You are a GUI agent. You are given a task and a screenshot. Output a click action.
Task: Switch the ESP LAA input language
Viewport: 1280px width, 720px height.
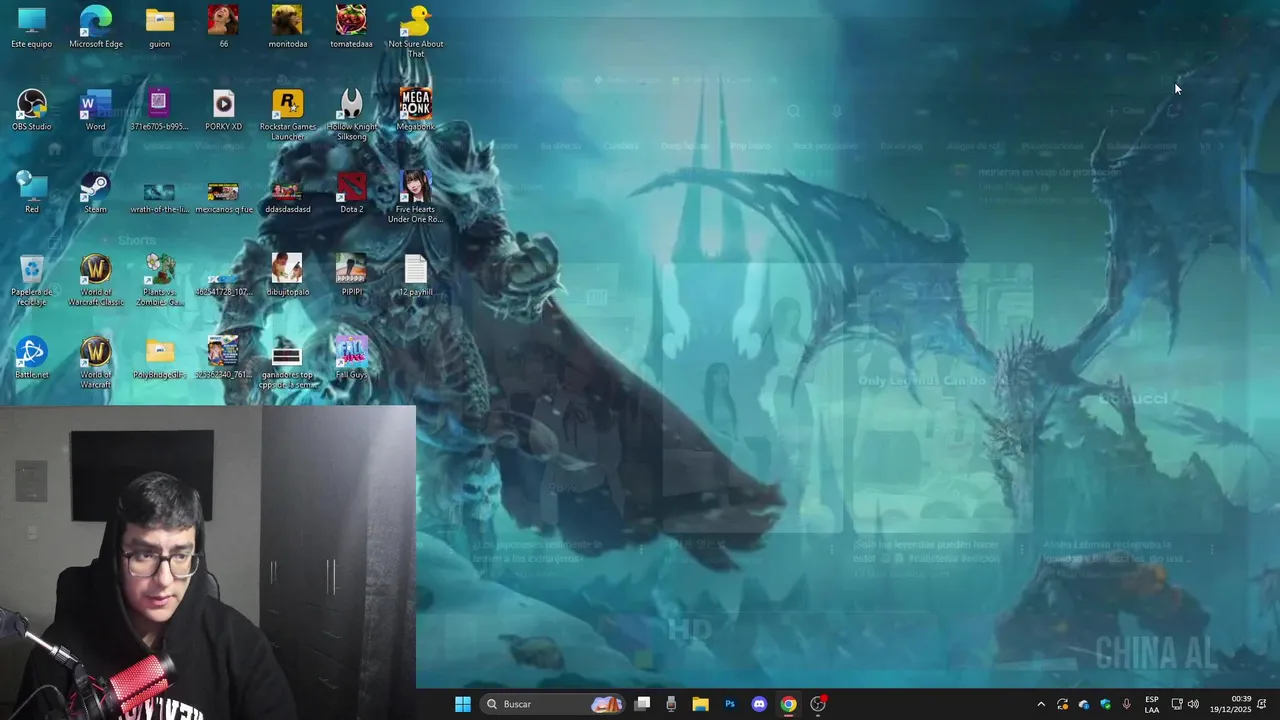(1152, 704)
